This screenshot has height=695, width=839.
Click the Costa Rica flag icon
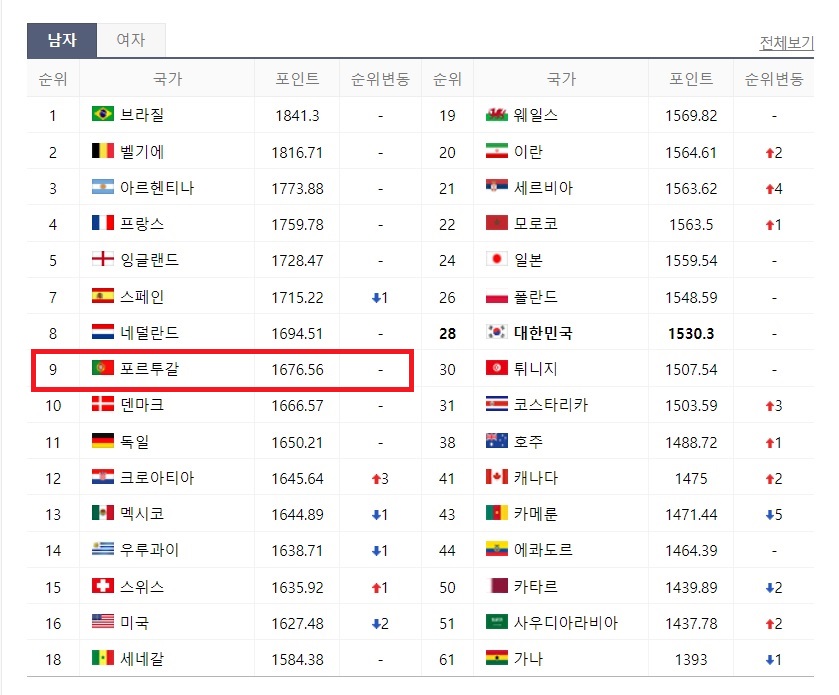(x=497, y=404)
